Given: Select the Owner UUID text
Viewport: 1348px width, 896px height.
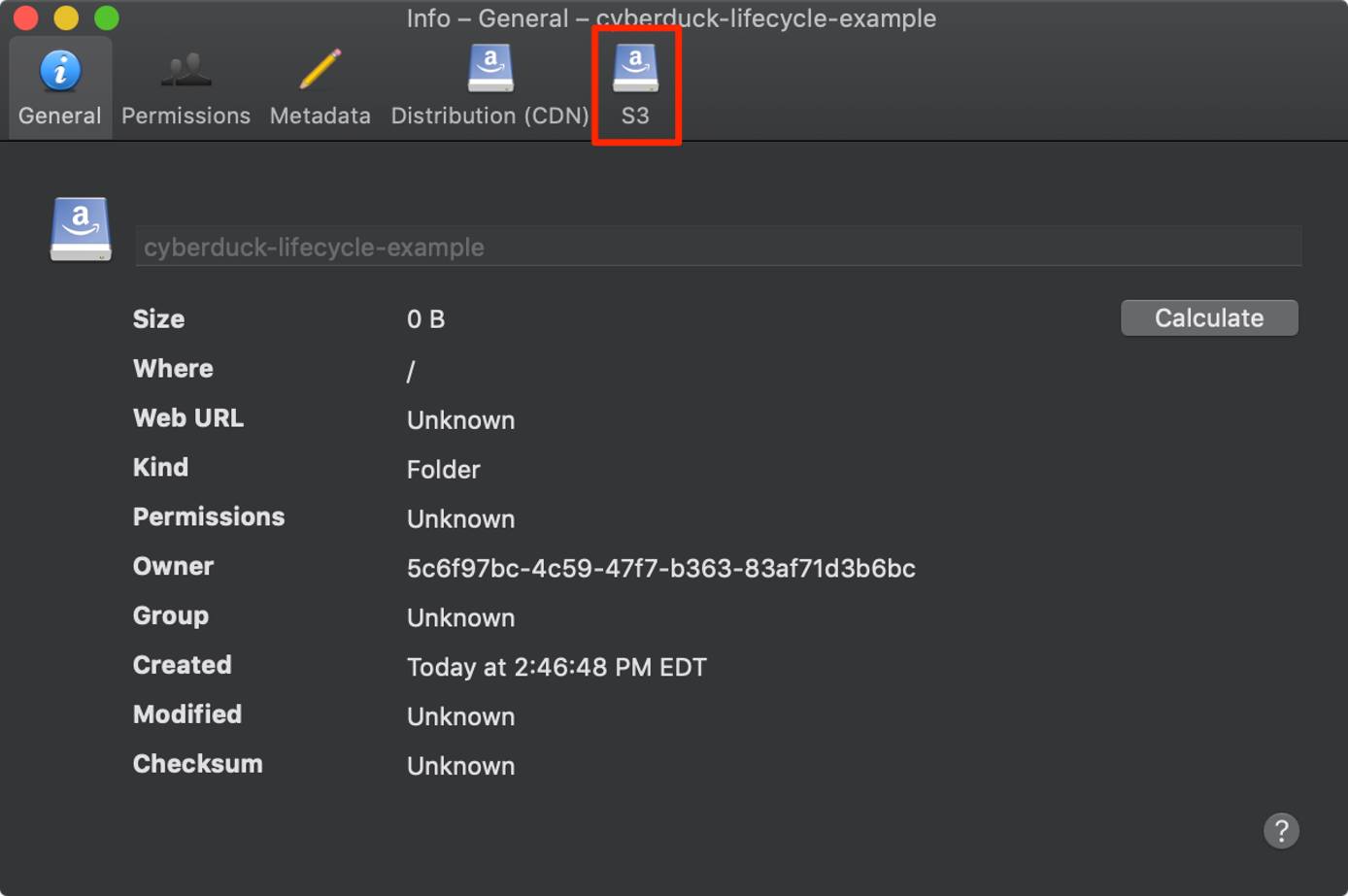Looking at the screenshot, I should tap(660, 569).
